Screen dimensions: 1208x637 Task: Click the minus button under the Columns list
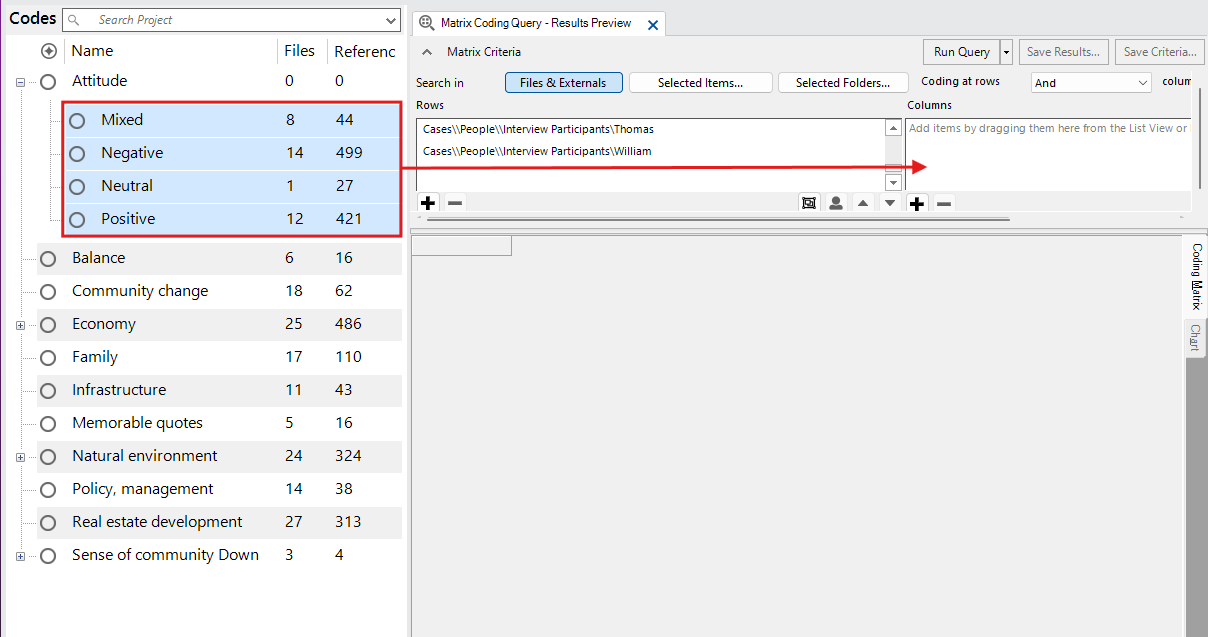coord(944,203)
